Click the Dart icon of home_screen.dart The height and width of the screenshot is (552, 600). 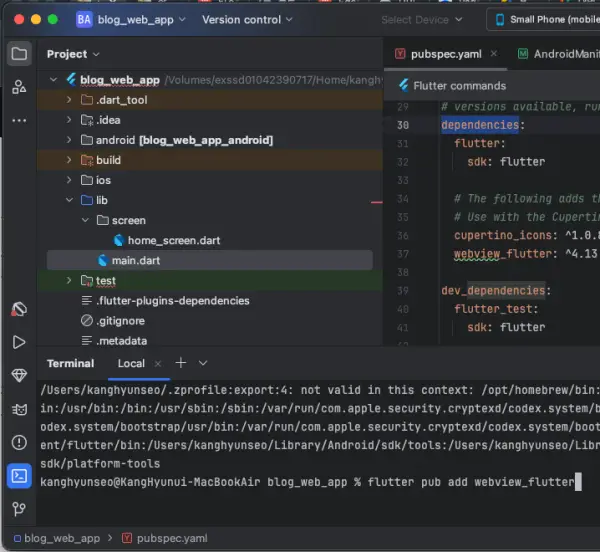coord(119,240)
